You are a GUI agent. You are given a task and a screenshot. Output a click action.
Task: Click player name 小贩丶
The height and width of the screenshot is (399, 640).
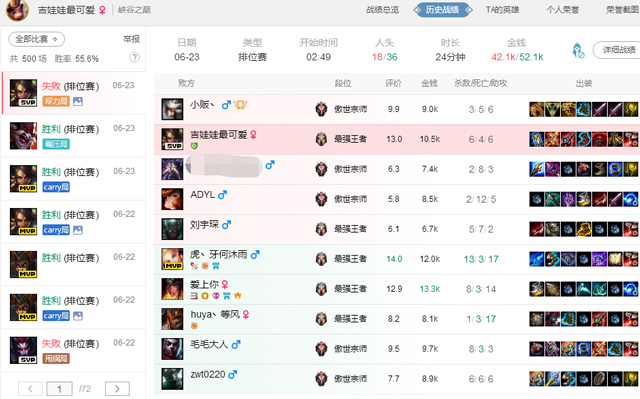(202, 105)
